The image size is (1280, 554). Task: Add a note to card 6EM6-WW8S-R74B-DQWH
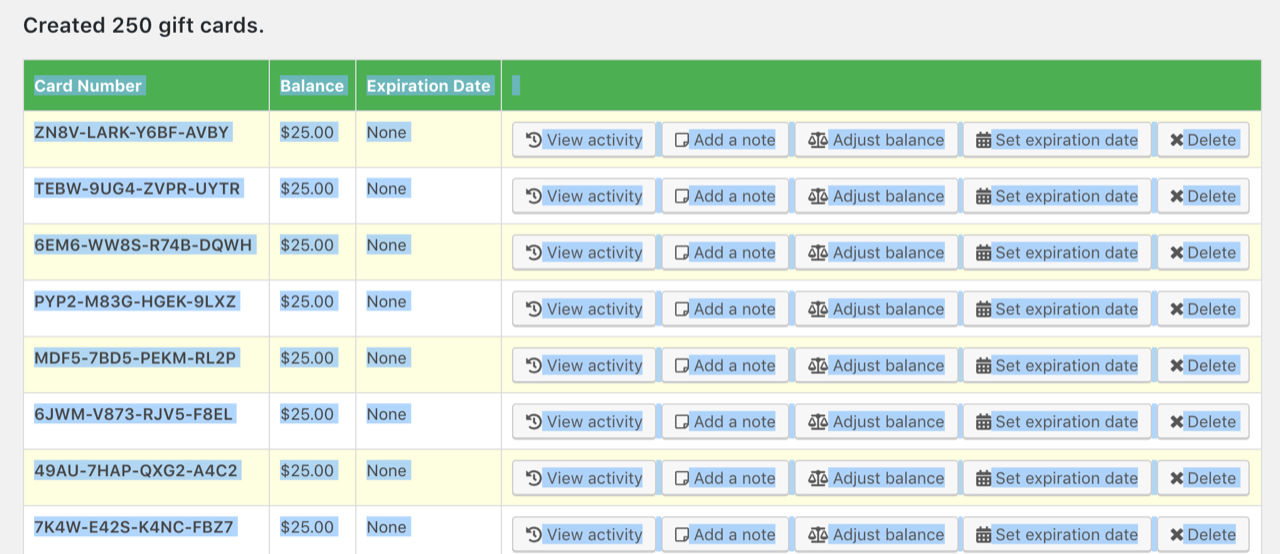725,253
